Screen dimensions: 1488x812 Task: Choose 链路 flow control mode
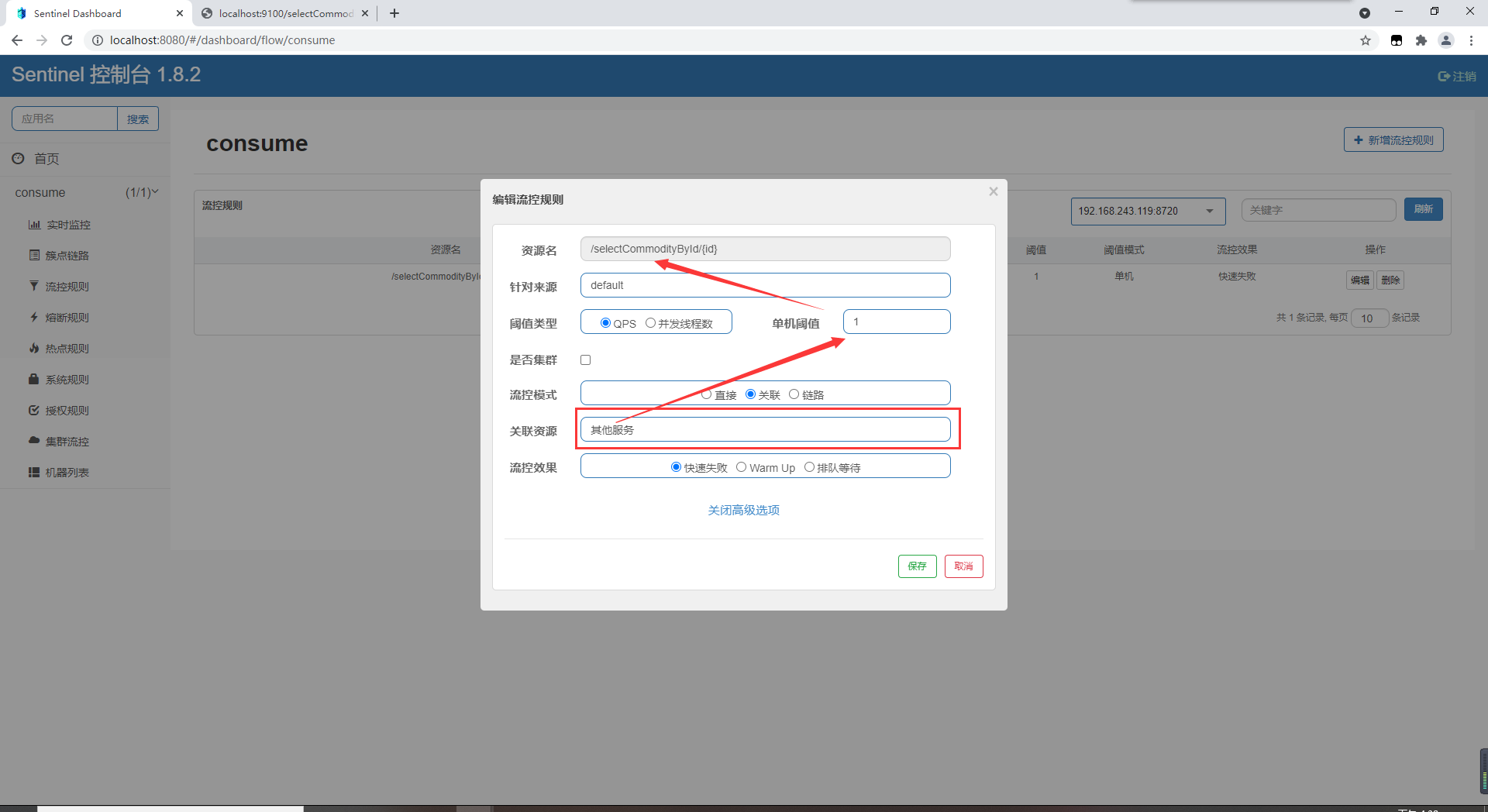[794, 394]
